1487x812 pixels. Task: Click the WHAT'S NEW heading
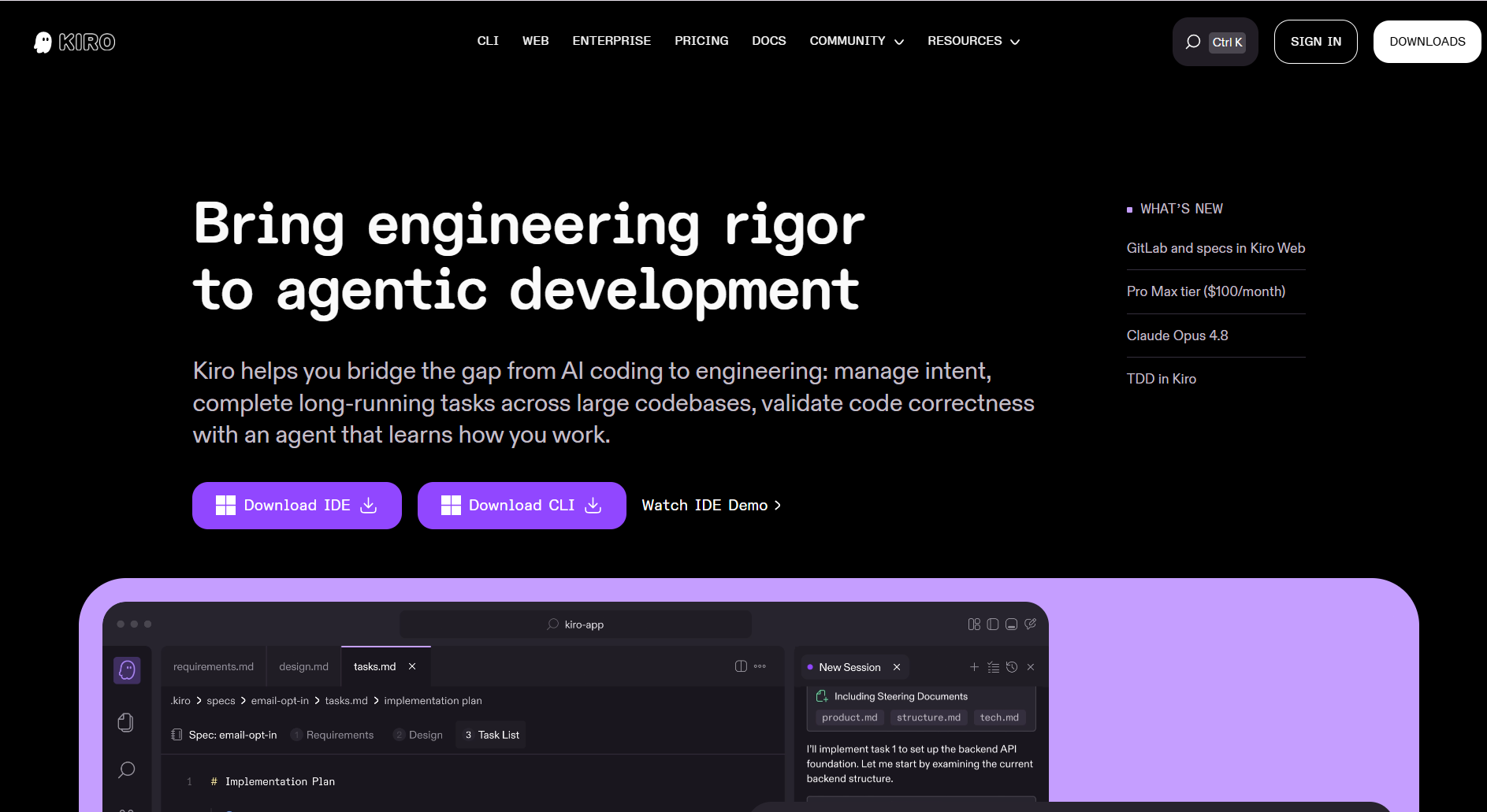point(1181,209)
